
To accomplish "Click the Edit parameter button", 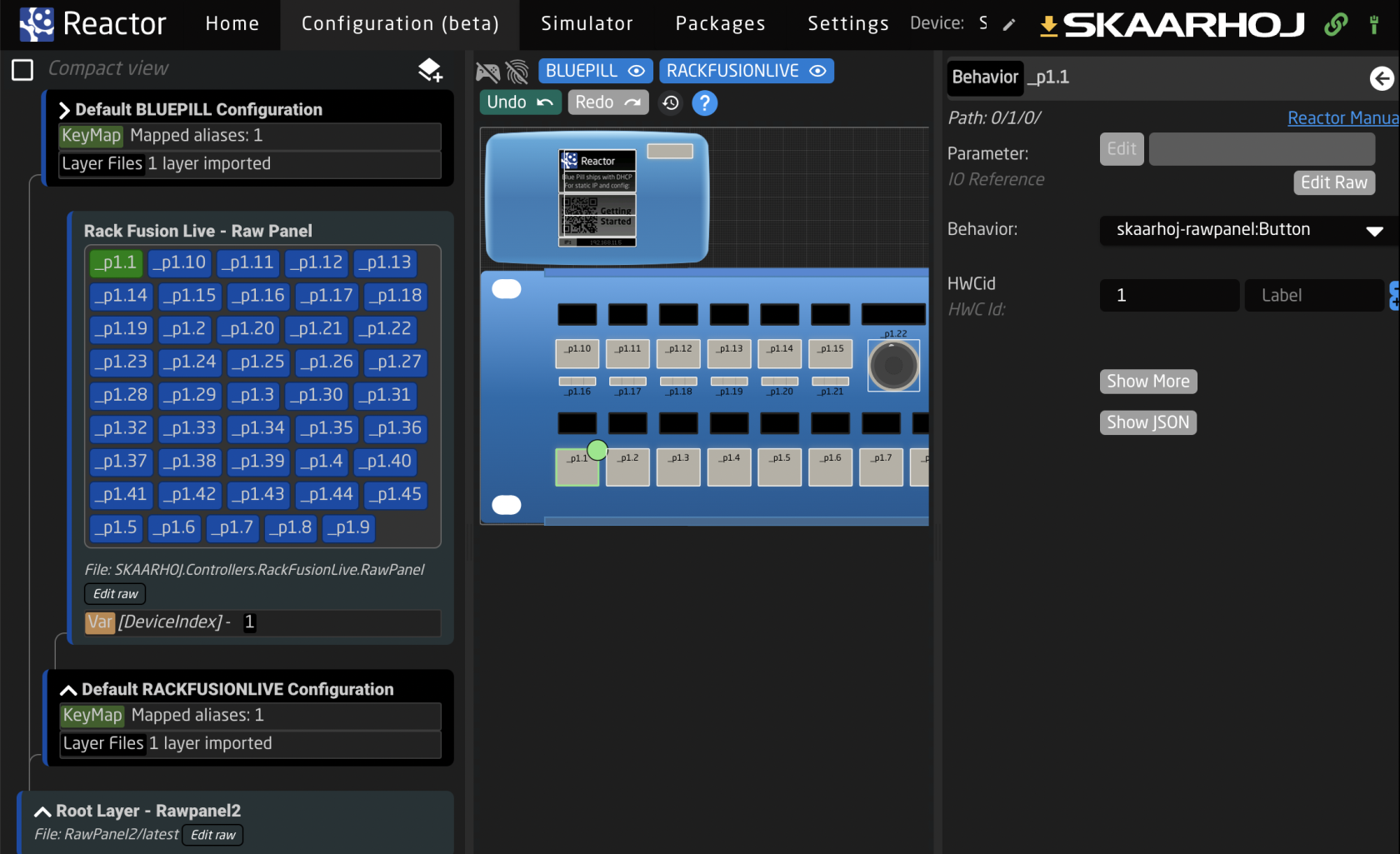I will point(1122,149).
